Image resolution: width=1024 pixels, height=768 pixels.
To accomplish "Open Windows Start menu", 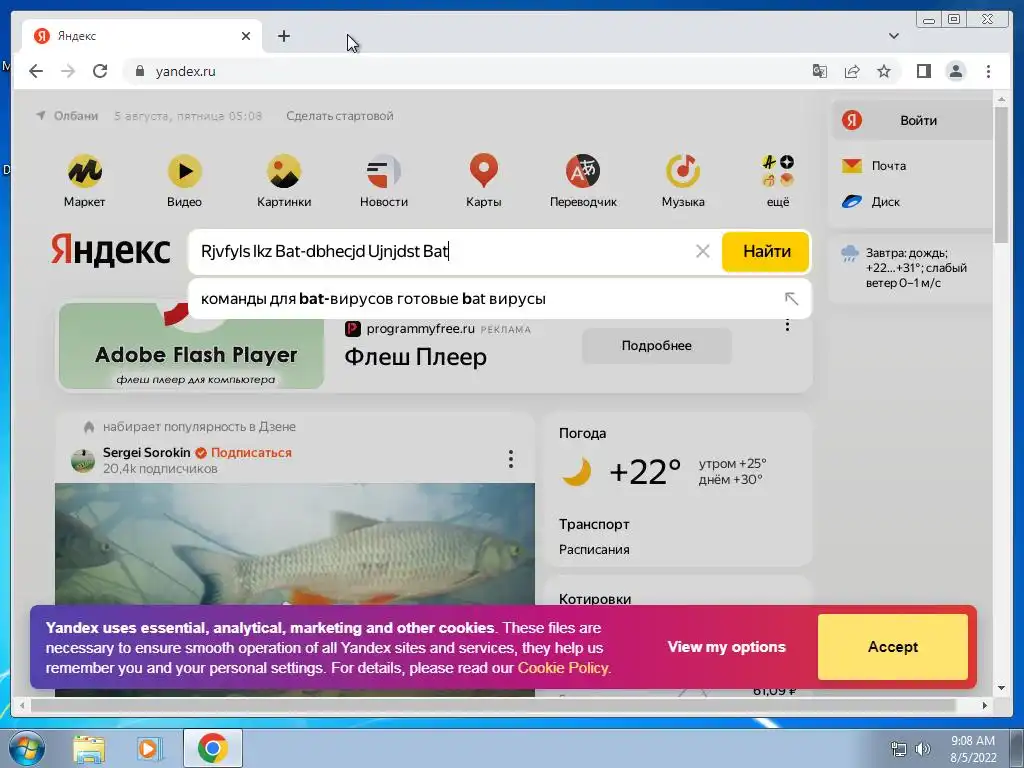I will tap(25, 748).
